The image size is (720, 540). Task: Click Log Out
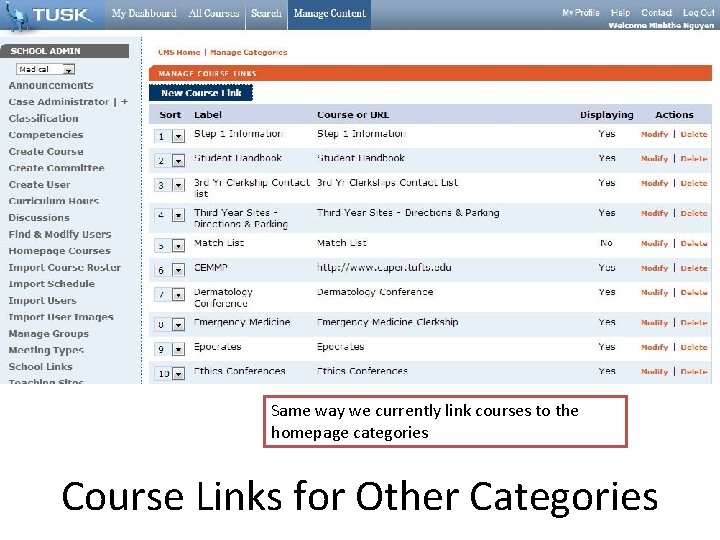[x=698, y=13]
